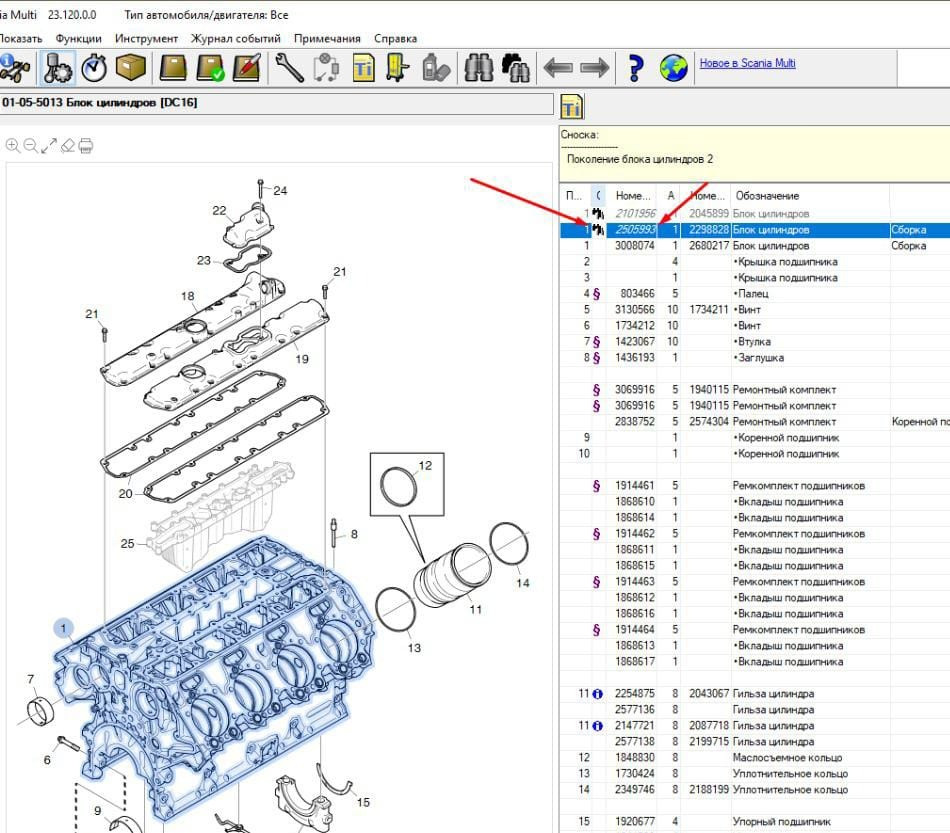Click the Обозначение column header
The image size is (950, 833).
766,196
